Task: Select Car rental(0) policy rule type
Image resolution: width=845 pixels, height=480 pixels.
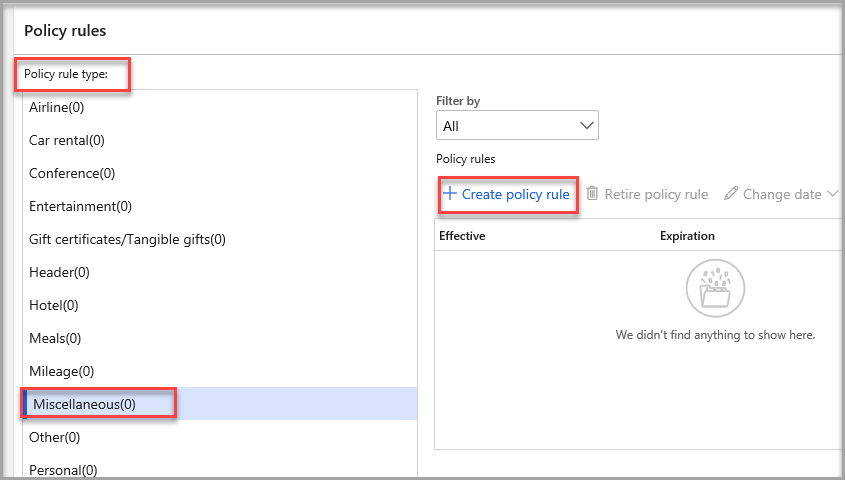Action: click(220, 140)
